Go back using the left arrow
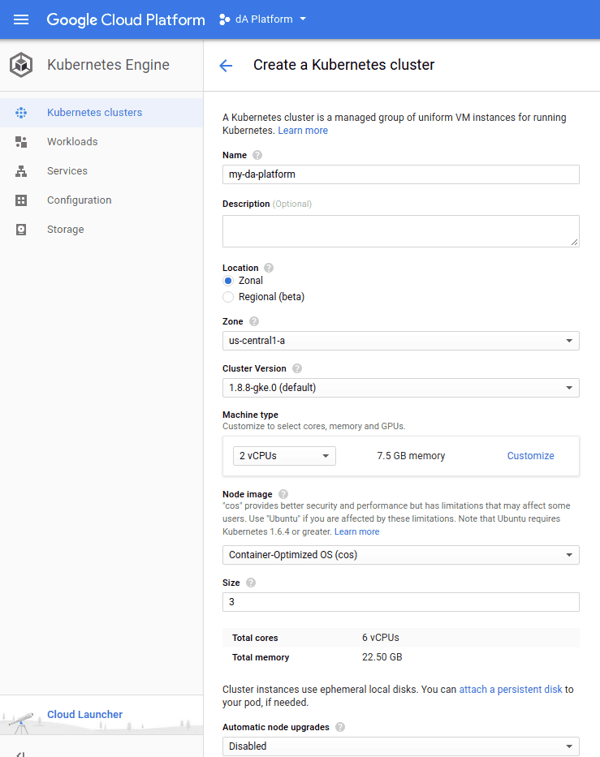The width and height of the screenshot is (600, 757). 226,65
